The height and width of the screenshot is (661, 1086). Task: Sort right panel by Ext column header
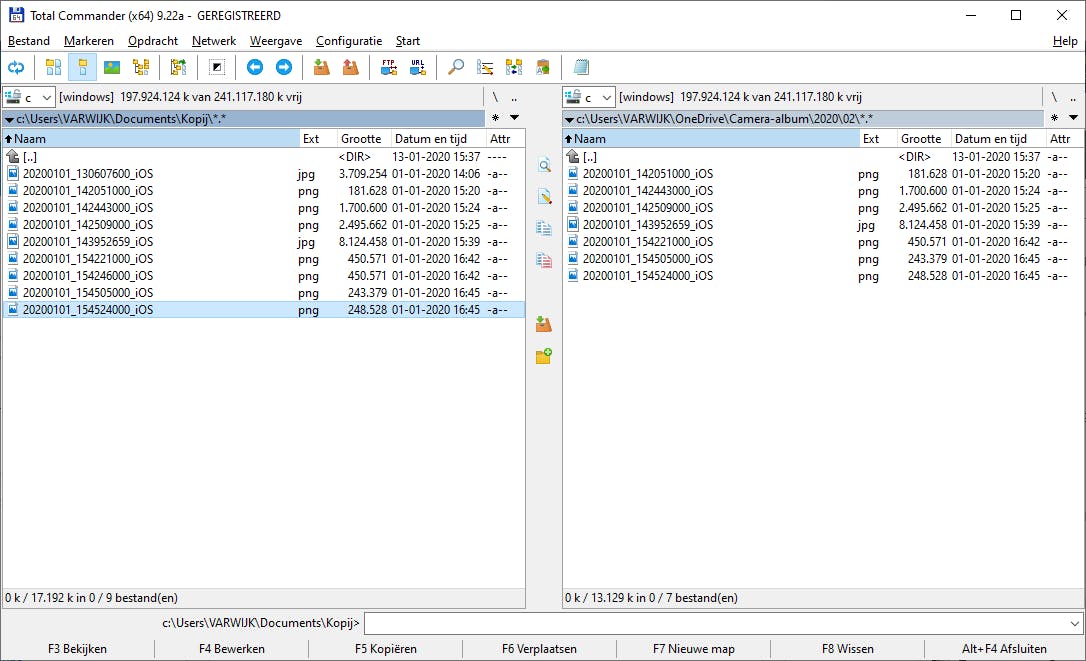pyautogui.click(x=878, y=139)
